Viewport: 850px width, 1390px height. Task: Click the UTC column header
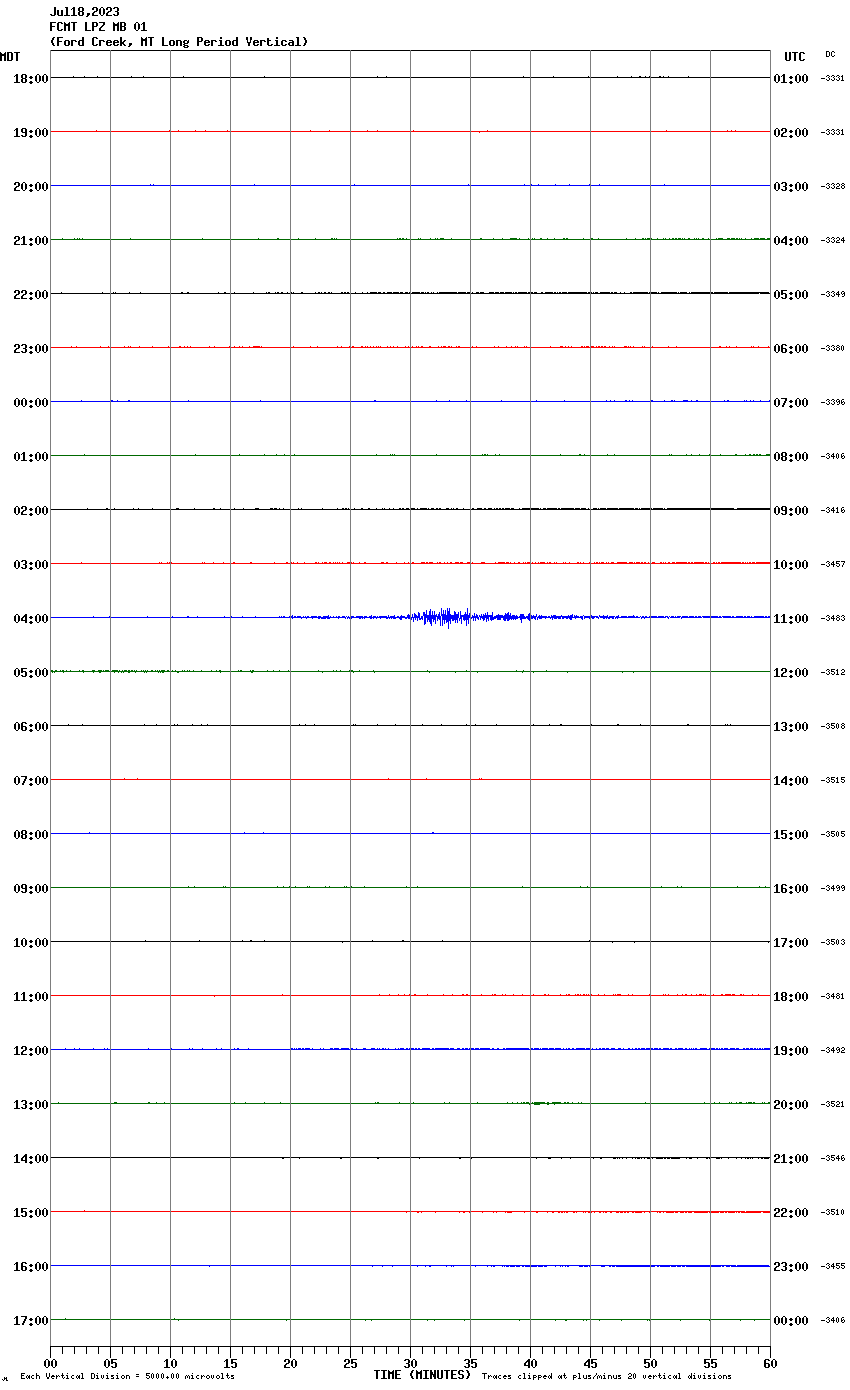[795, 57]
